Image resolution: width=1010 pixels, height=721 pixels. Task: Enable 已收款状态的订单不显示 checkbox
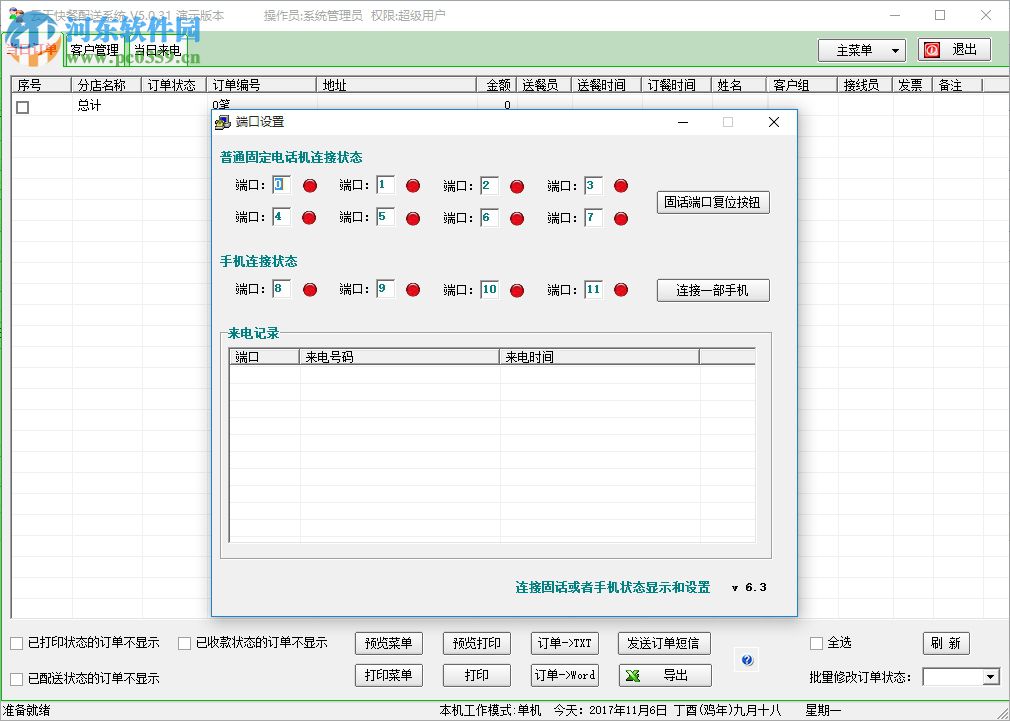pos(184,643)
